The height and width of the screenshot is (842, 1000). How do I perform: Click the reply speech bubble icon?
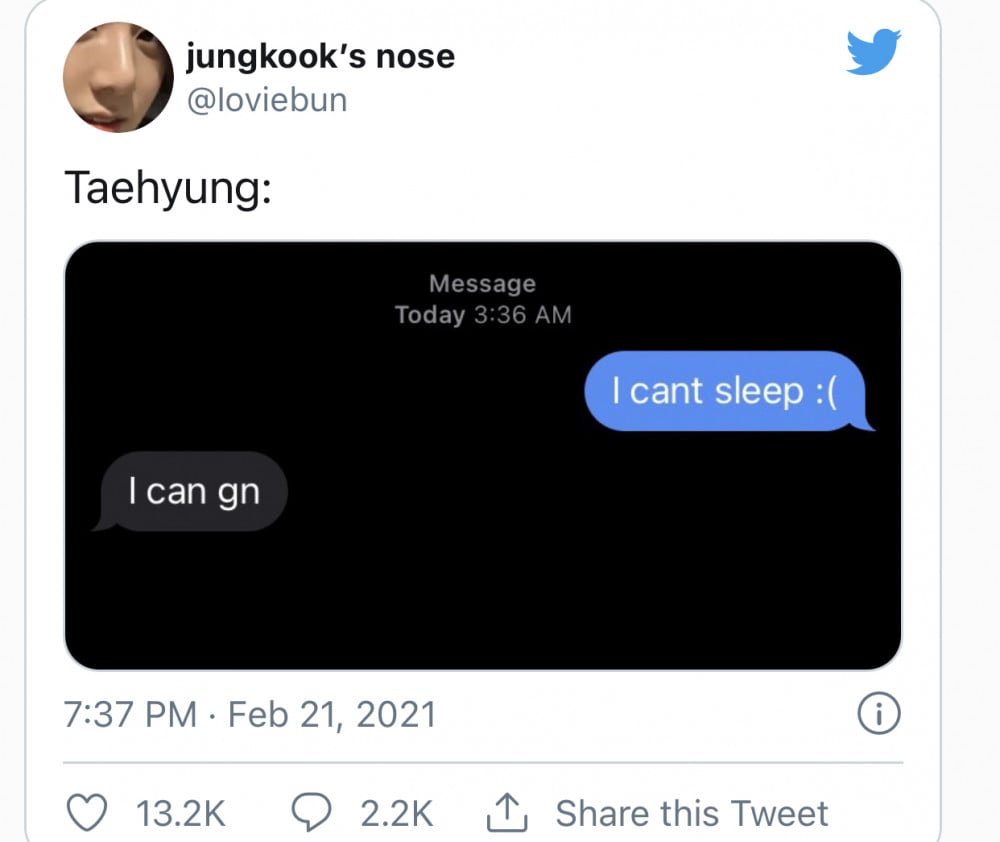(311, 813)
